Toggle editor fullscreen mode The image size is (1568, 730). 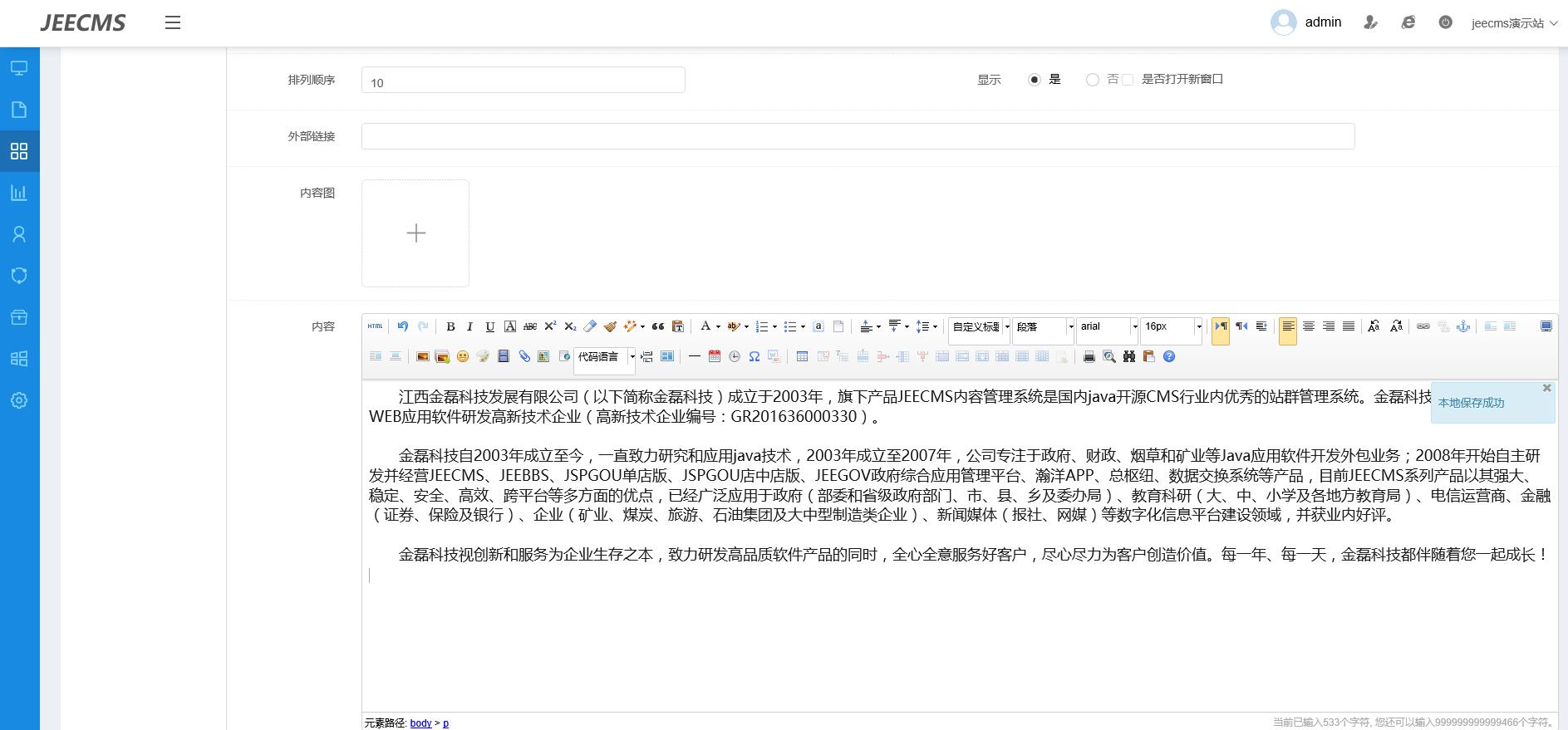pos(1546,326)
